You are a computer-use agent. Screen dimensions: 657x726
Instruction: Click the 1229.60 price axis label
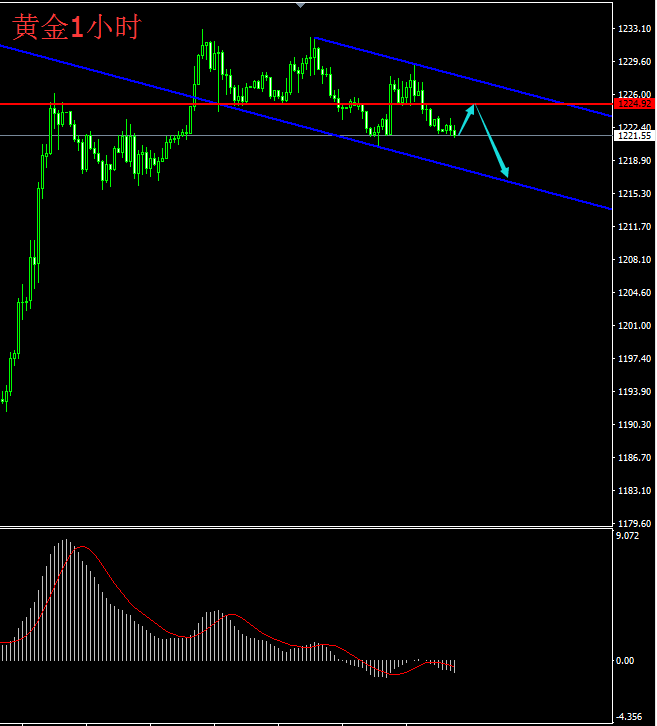tap(634, 62)
